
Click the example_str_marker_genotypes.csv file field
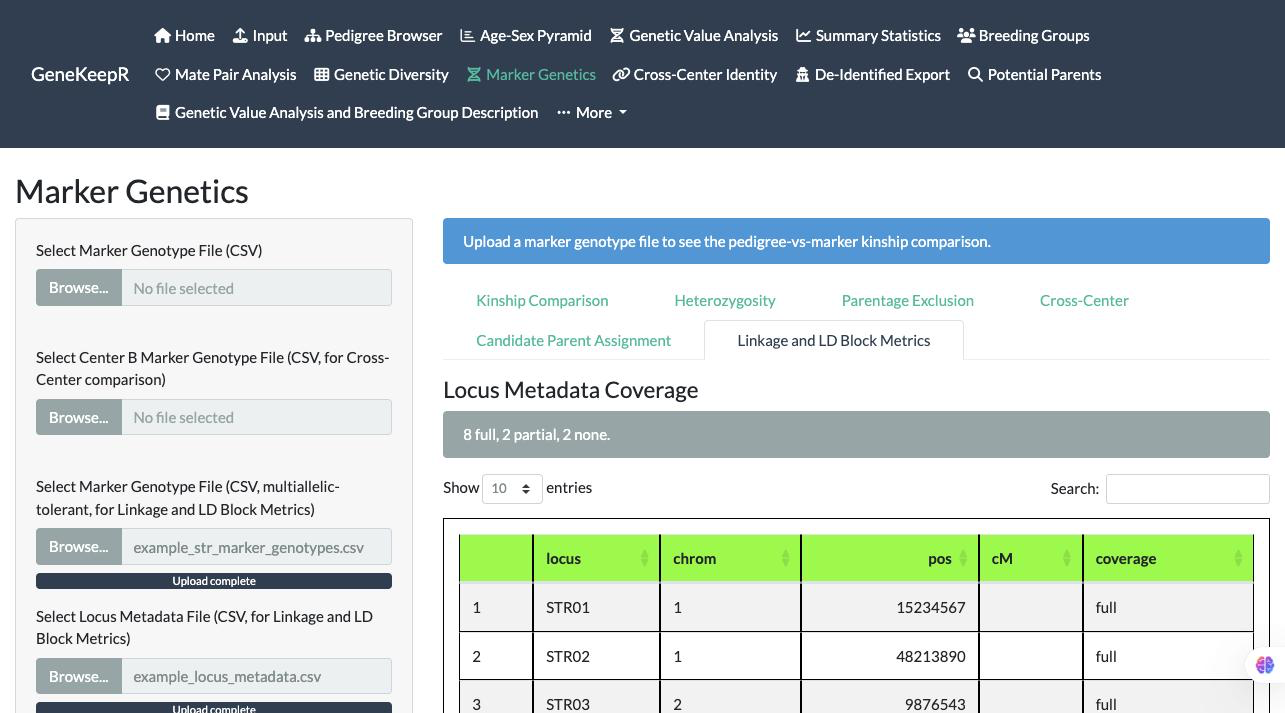(257, 547)
